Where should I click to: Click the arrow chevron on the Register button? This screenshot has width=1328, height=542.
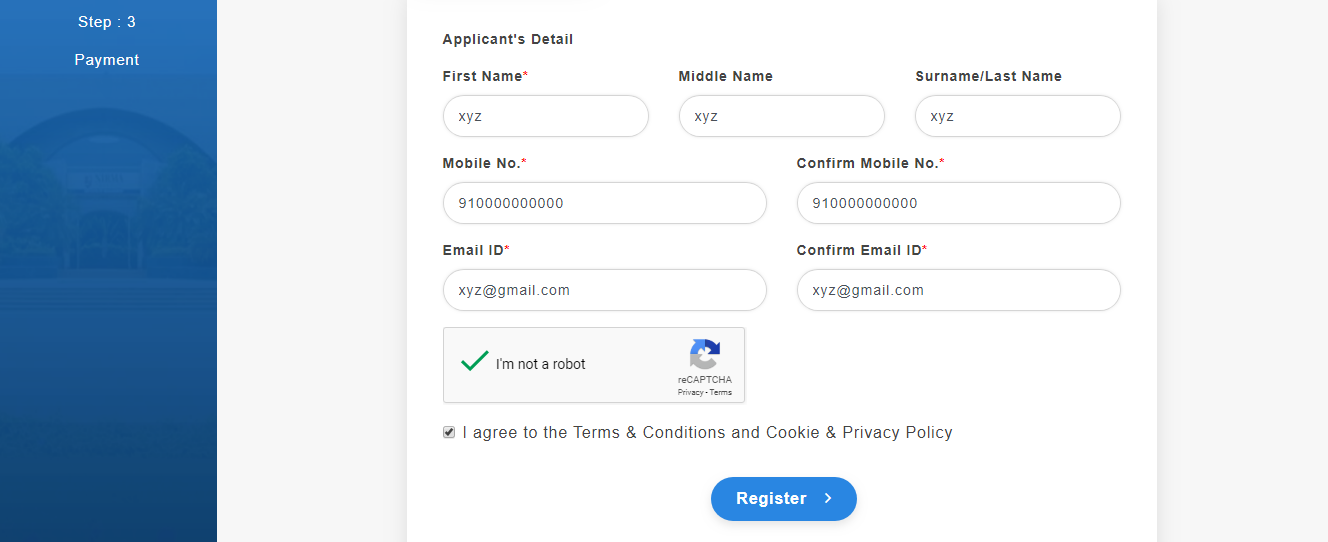(x=828, y=498)
